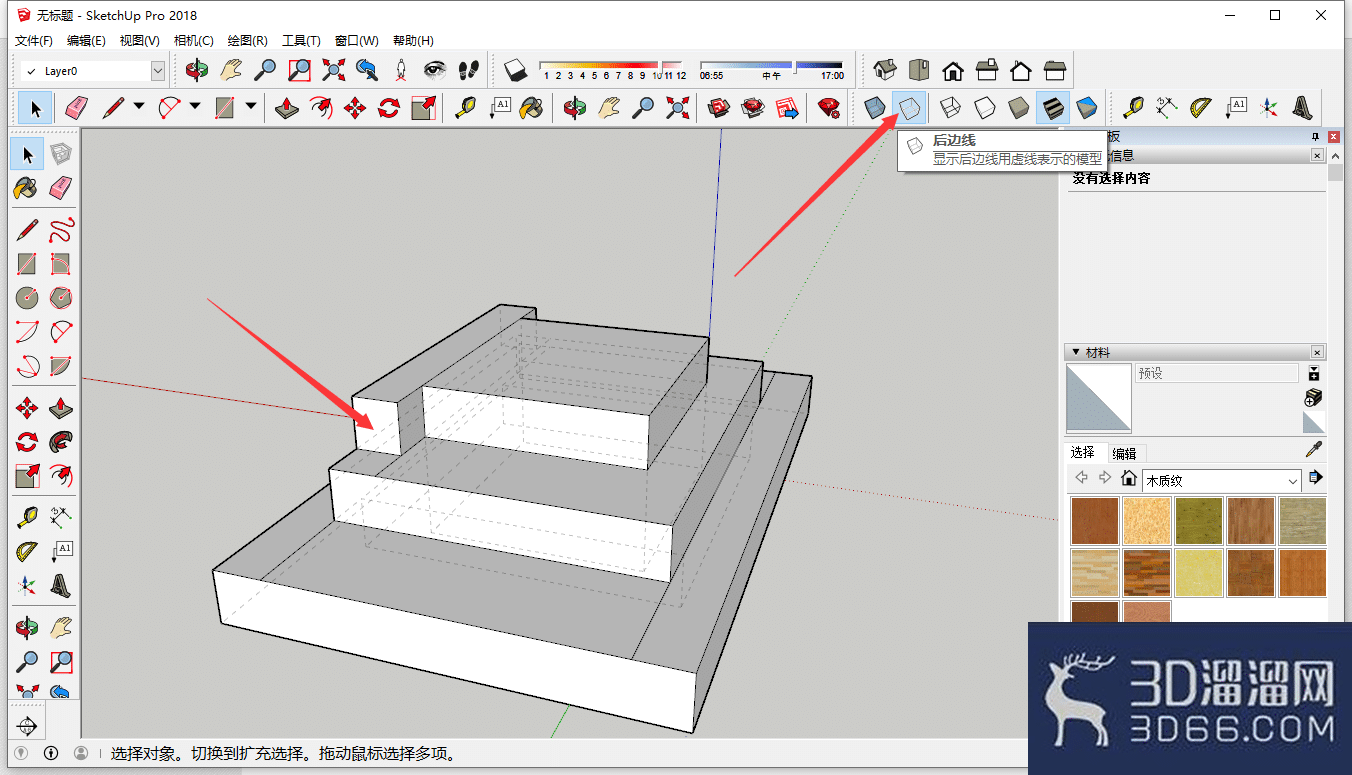The image size is (1352, 775).
Task: Sample a material with the eyedropper icon
Action: pos(1314,451)
